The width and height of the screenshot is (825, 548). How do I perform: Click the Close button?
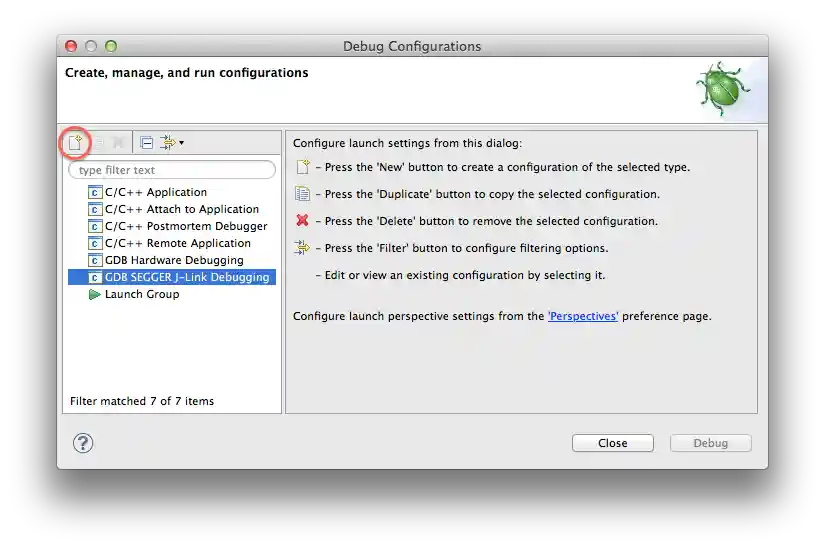613,443
